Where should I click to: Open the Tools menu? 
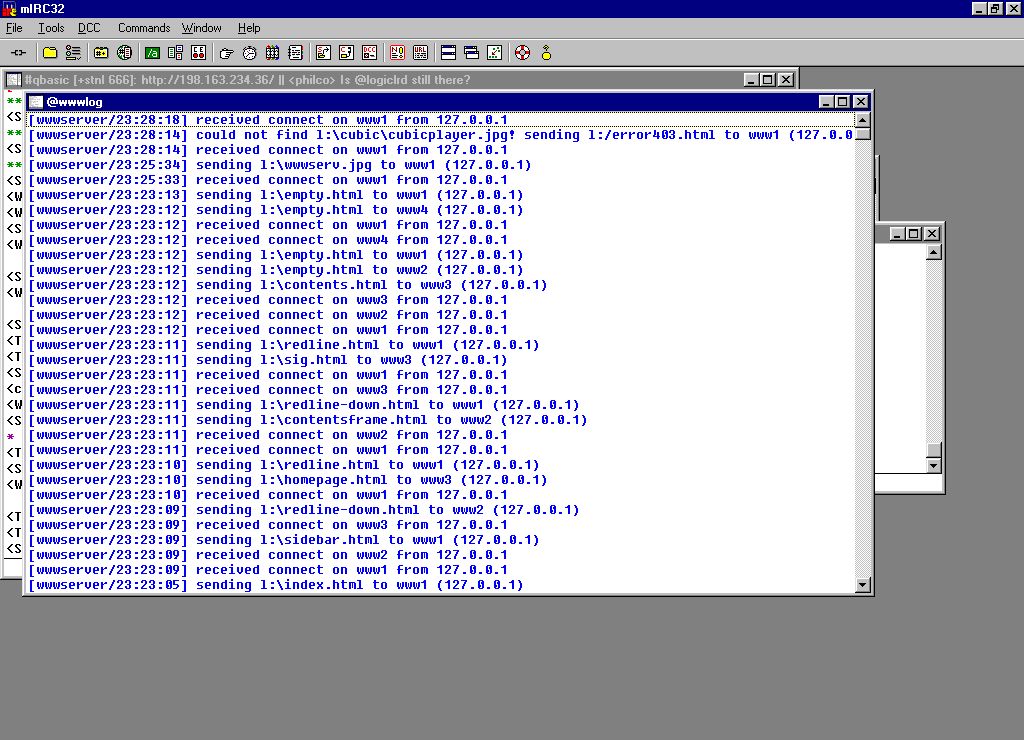coord(51,28)
